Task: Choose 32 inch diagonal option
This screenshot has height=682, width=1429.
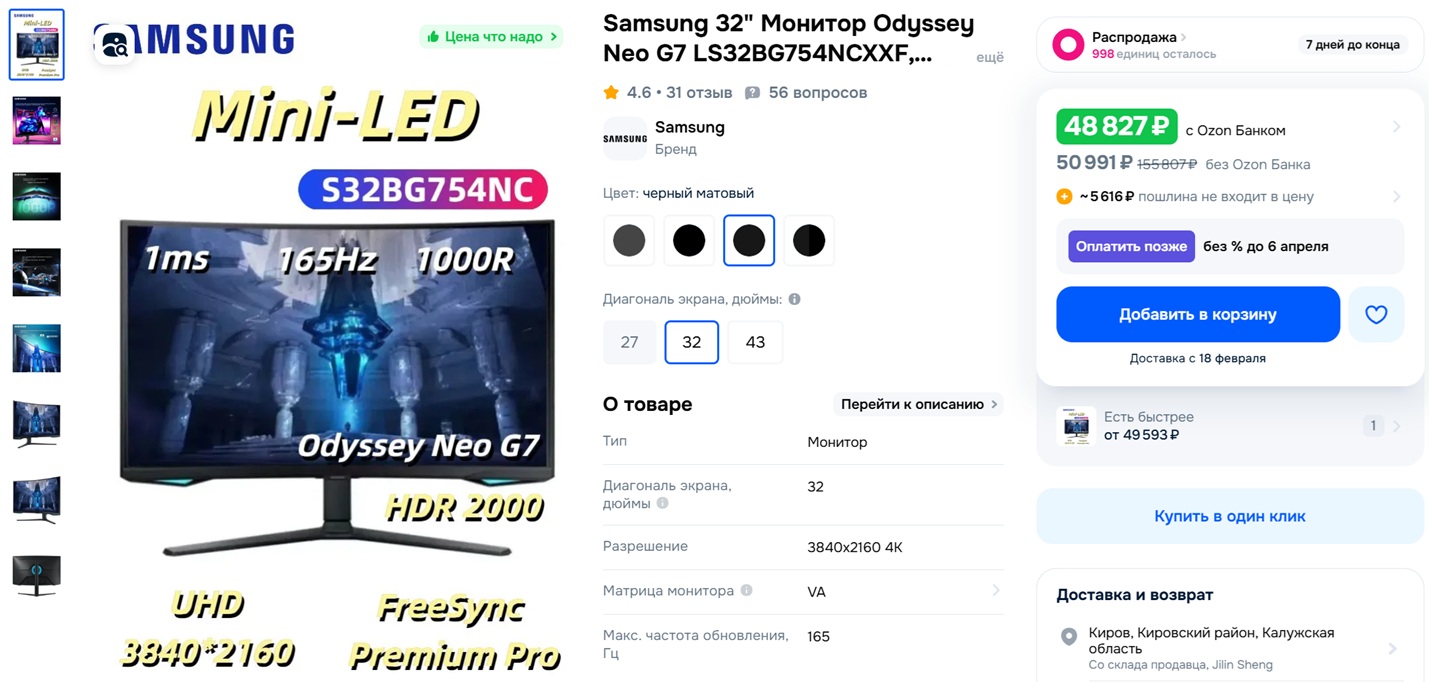Action: (691, 342)
